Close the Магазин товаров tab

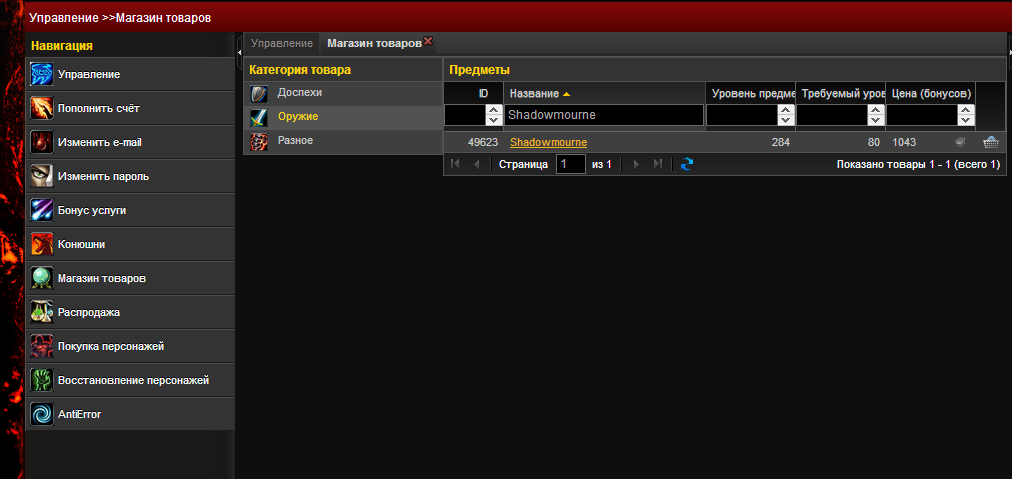tap(428, 41)
